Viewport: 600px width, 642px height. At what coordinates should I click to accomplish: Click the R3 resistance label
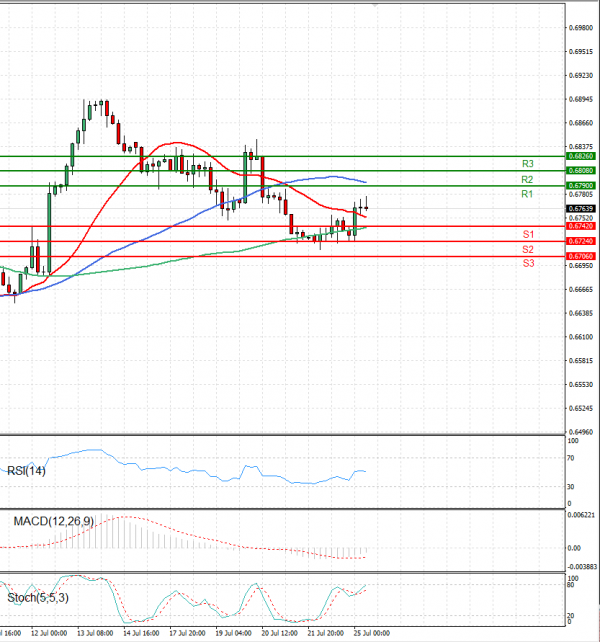pos(528,164)
